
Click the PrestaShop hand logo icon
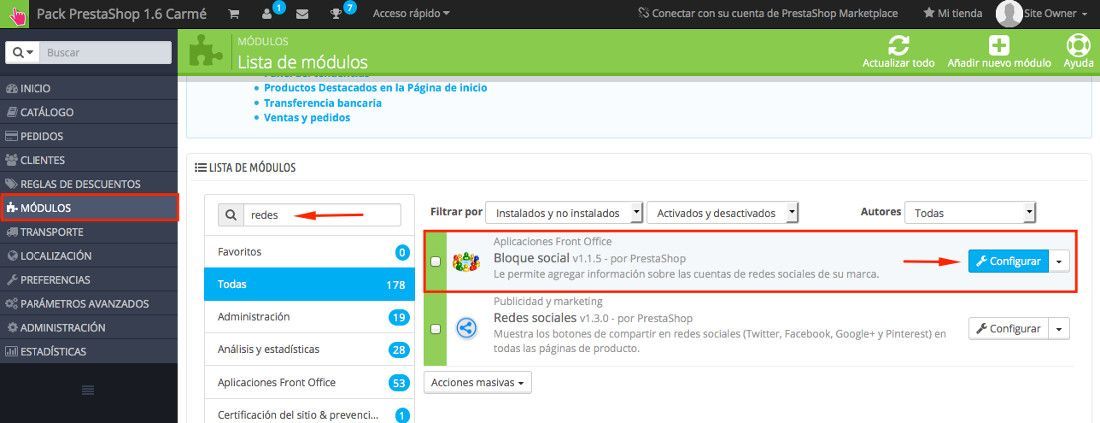click(x=14, y=14)
